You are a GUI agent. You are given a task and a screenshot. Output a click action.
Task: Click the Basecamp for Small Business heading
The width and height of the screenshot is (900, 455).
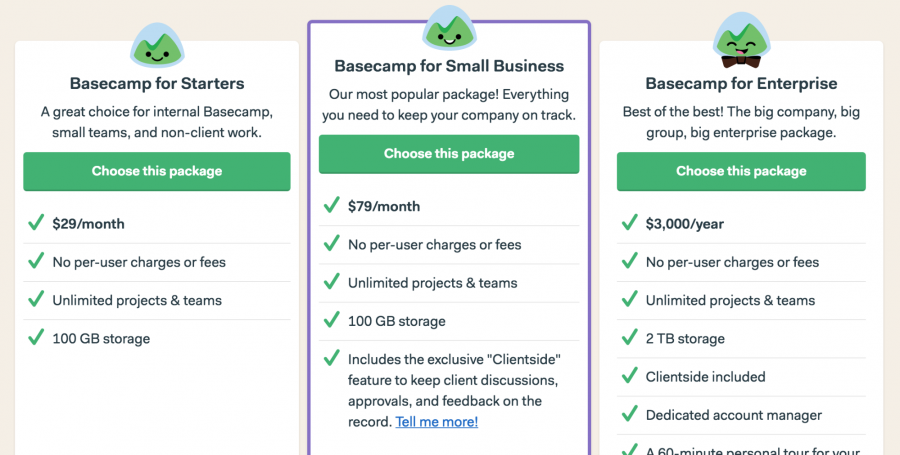(449, 66)
